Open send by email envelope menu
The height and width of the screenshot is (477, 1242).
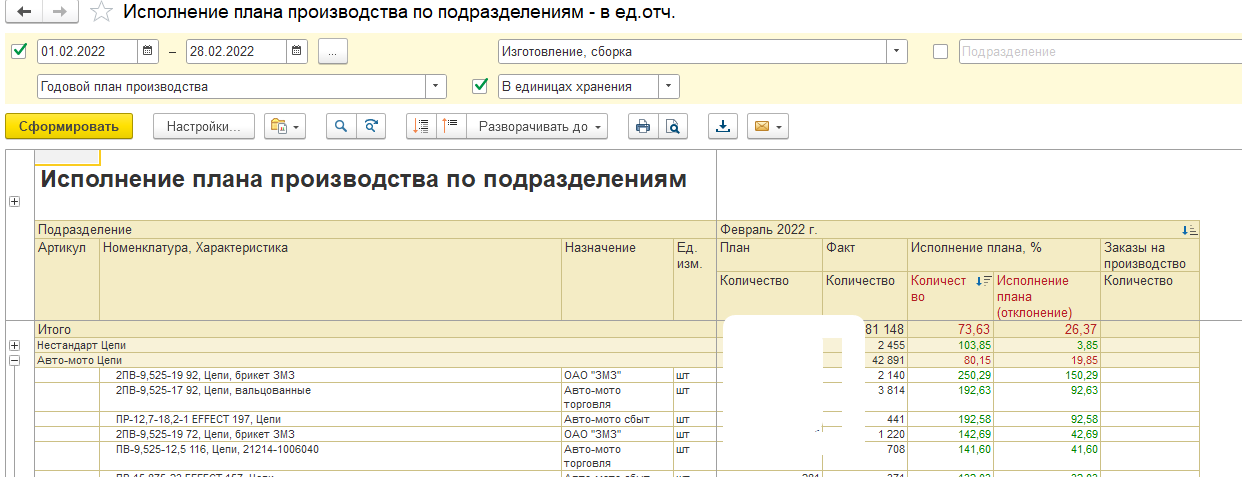point(768,127)
